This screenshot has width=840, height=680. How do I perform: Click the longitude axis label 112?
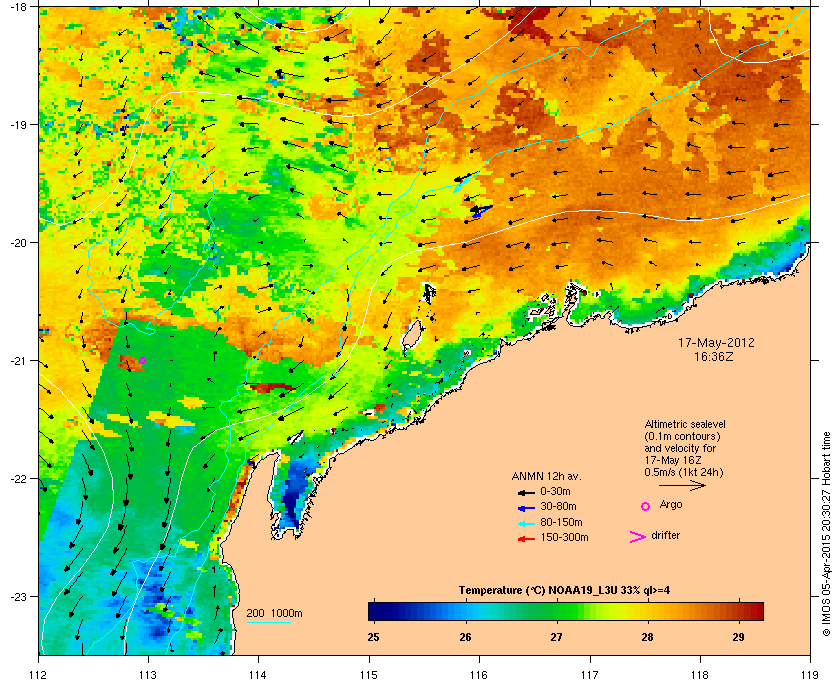coord(39,674)
